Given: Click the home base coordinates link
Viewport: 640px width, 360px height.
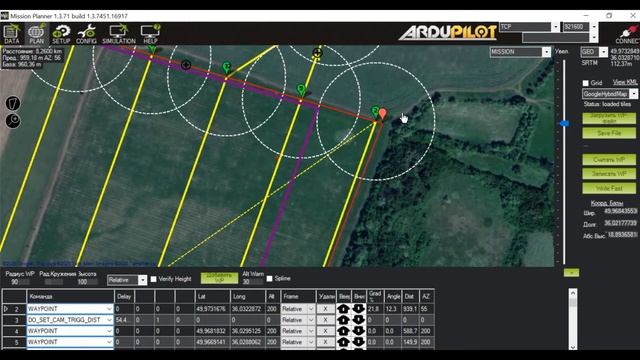Looking at the screenshot, I should [607, 203].
